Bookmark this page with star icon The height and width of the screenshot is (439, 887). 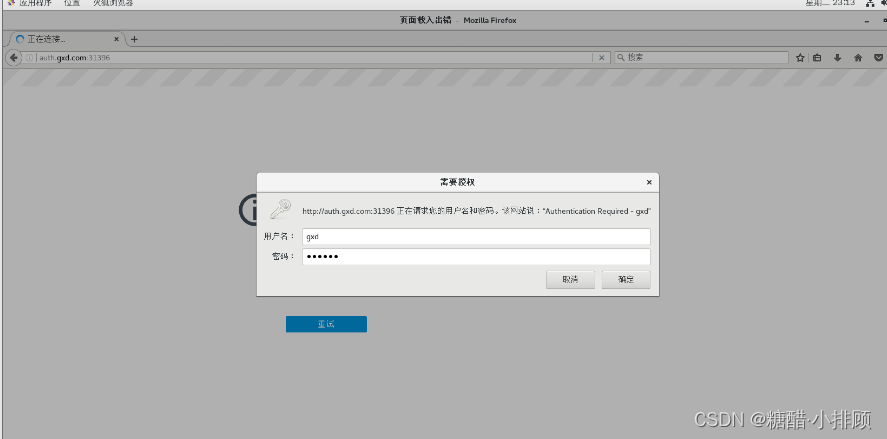click(800, 58)
